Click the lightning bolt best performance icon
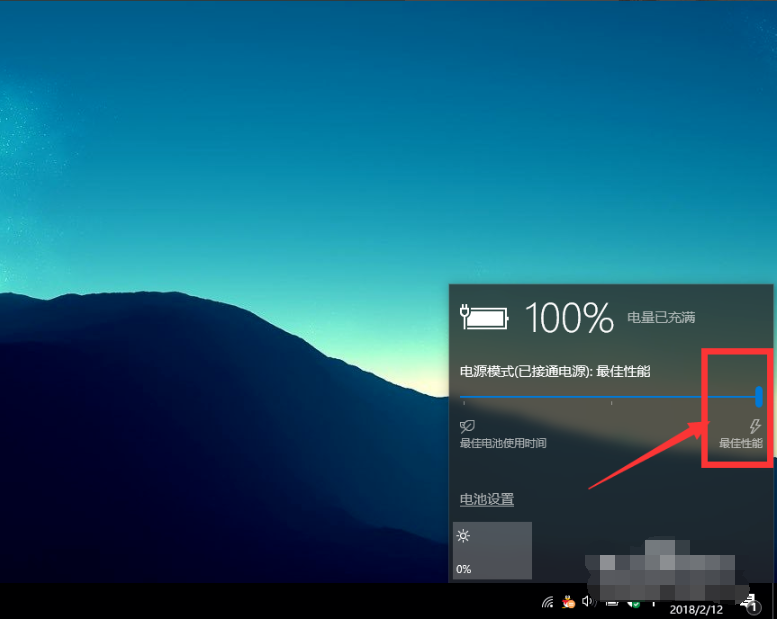777x619 pixels. [x=755, y=426]
